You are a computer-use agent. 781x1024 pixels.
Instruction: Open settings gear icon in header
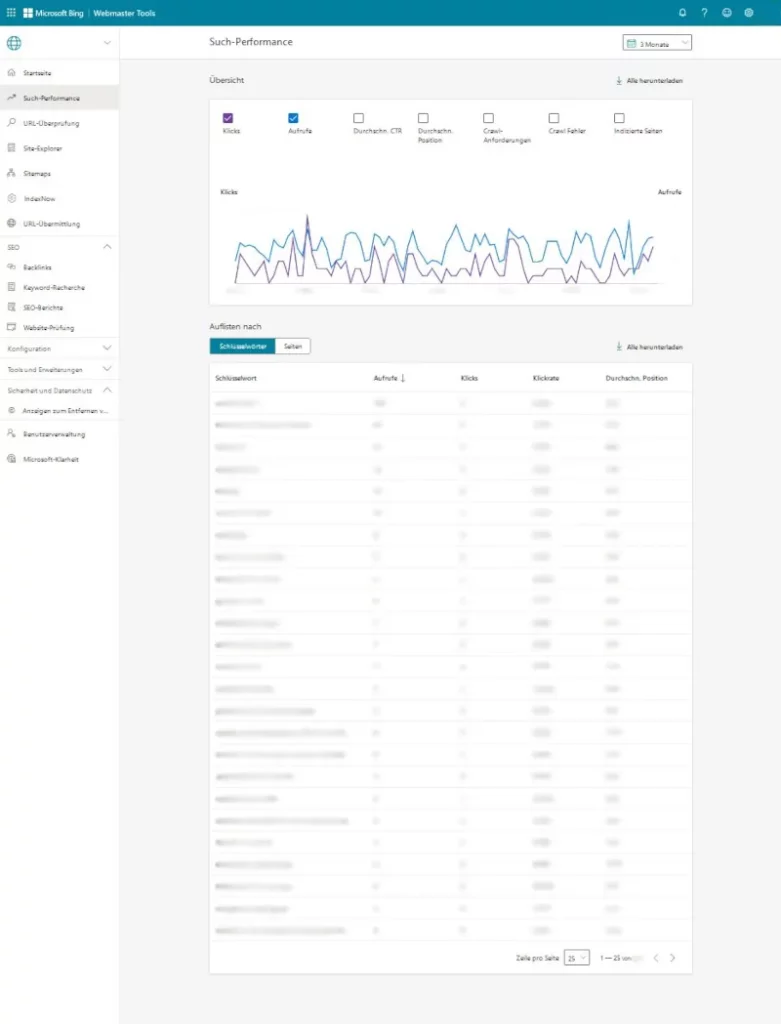748,13
